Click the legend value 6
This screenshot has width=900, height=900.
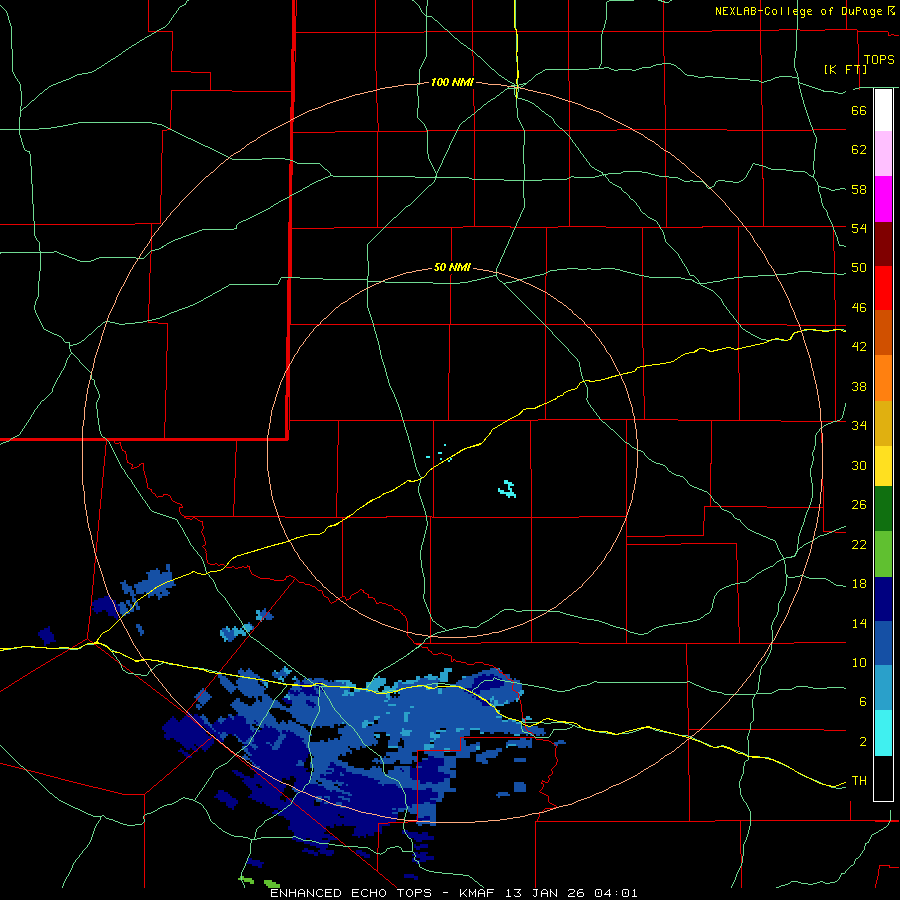pos(863,702)
